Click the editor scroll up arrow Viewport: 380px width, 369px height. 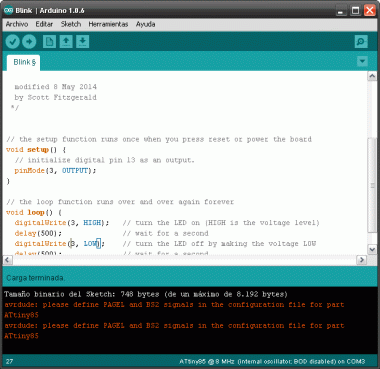click(372, 76)
